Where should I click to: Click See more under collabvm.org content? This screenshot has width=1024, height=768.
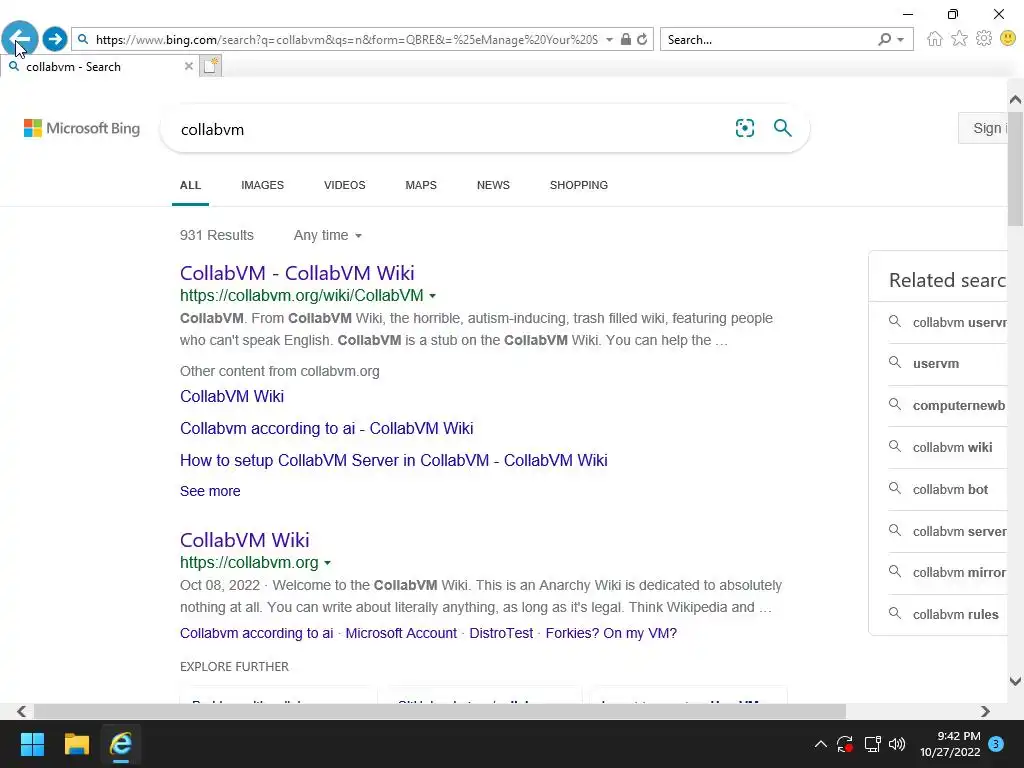pos(210,491)
